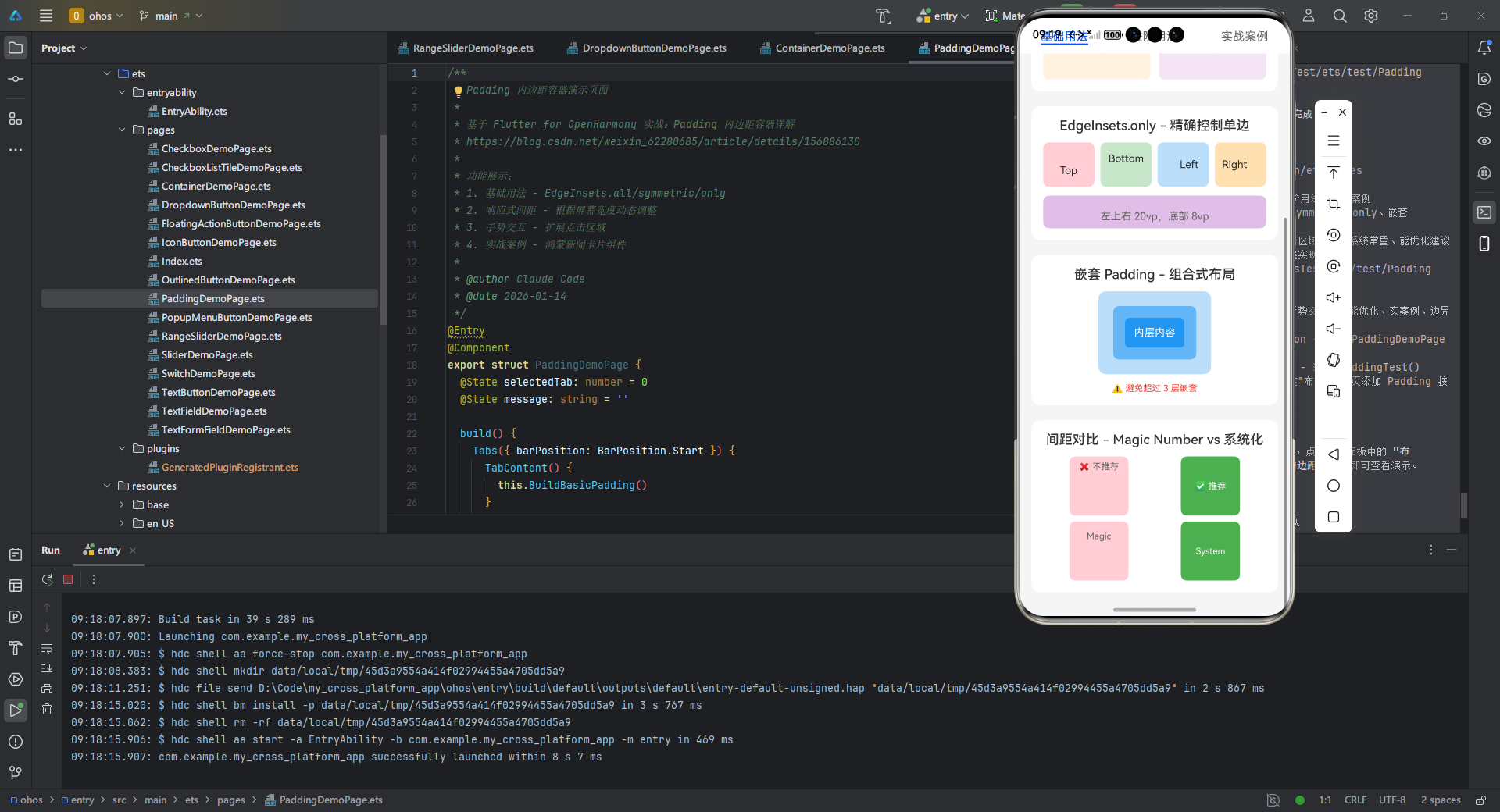Open the Problems tool window icon
Image resolution: width=1500 pixels, height=812 pixels.
click(x=16, y=742)
